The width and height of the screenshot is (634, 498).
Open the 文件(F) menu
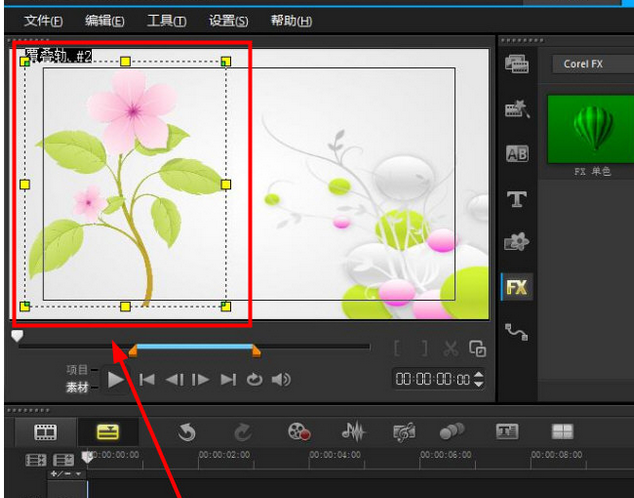click(43, 20)
